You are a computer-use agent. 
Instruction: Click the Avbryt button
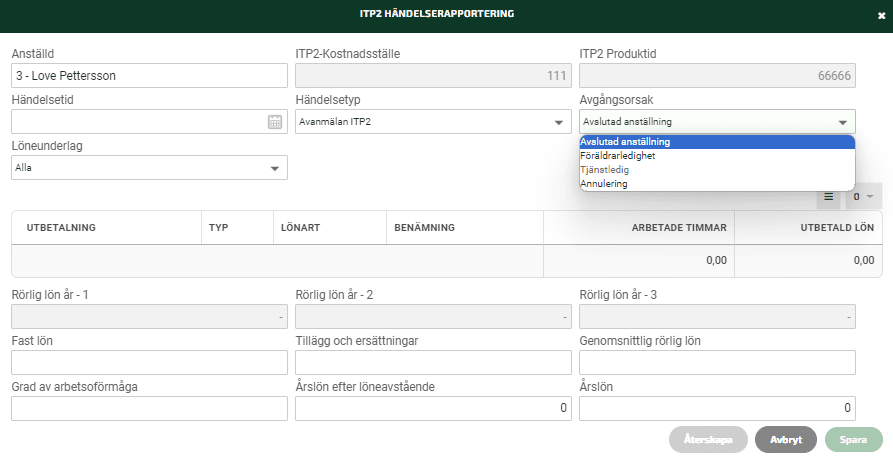(x=786, y=439)
